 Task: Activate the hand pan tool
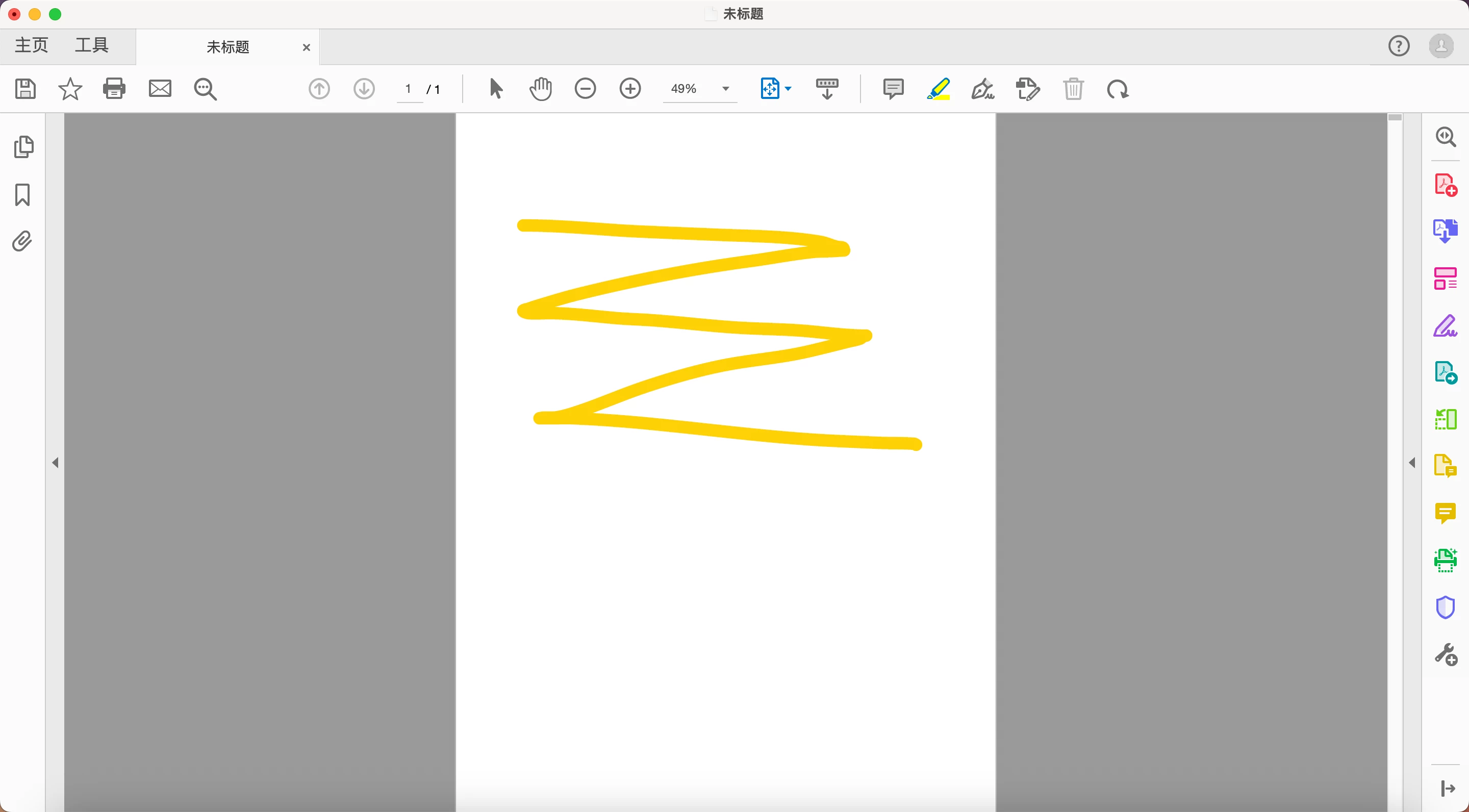point(541,90)
